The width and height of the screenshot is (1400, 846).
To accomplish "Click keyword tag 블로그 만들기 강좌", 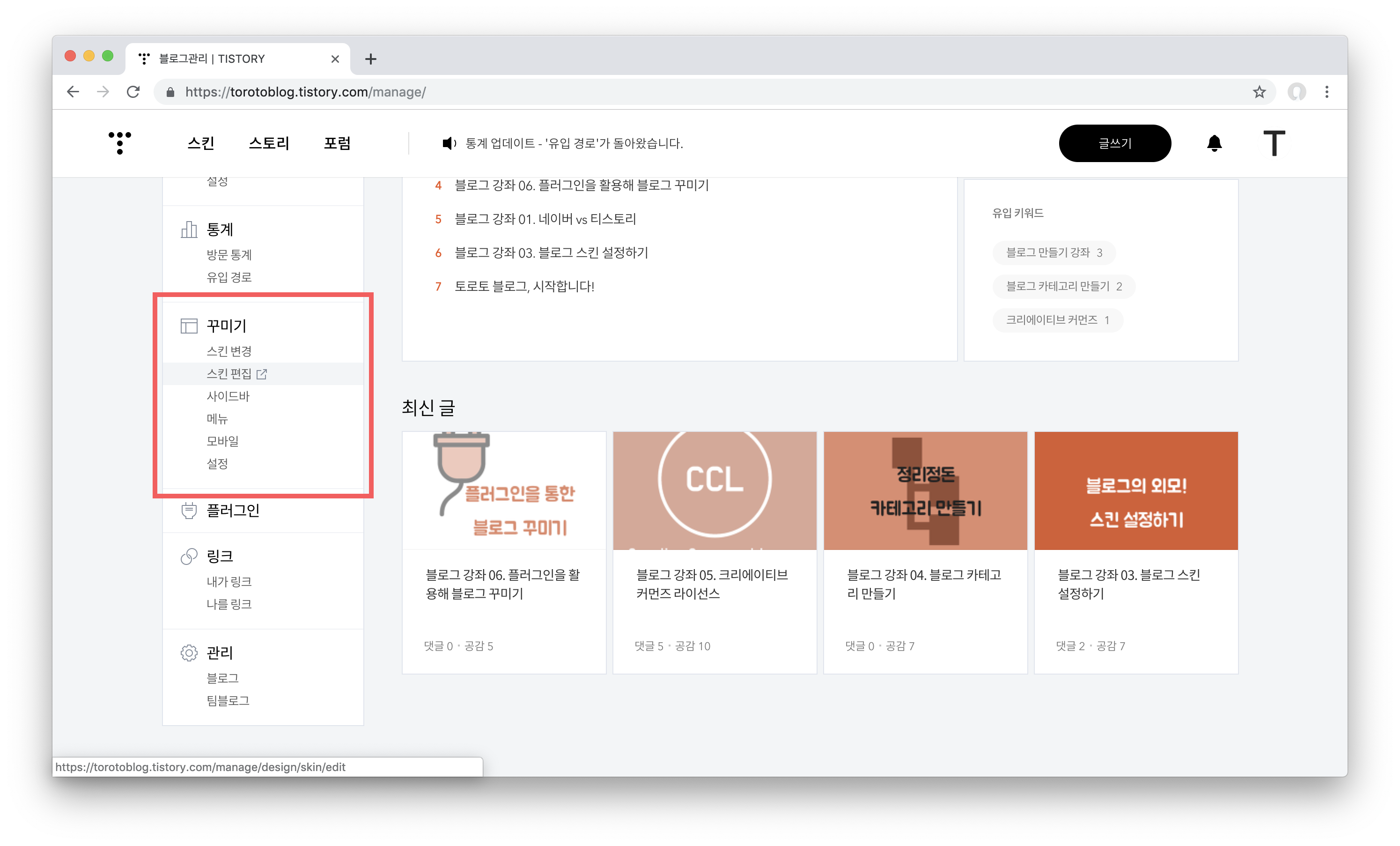I will [x=1054, y=252].
